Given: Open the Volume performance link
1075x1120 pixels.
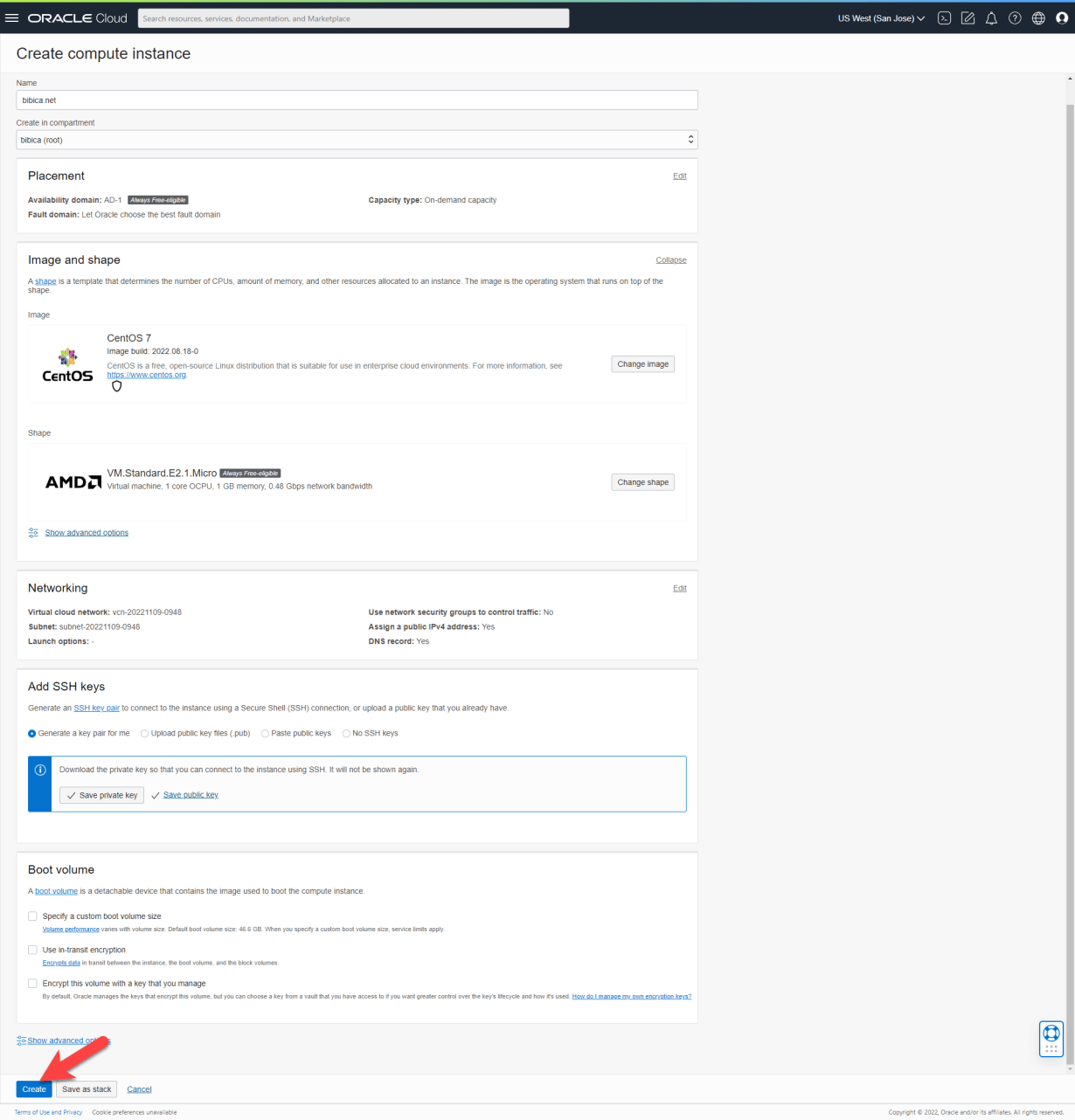Looking at the screenshot, I should coord(71,930).
